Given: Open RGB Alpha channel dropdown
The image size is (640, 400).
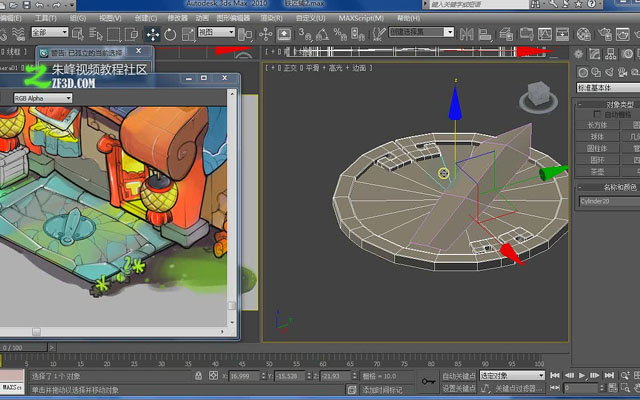Looking at the screenshot, I should [43, 98].
